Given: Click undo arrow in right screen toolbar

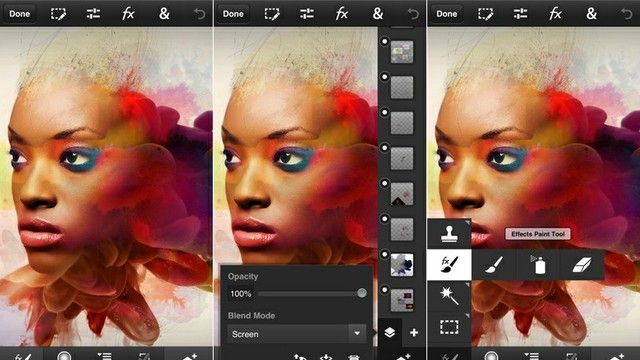Looking at the screenshot, I should point(627,14).
